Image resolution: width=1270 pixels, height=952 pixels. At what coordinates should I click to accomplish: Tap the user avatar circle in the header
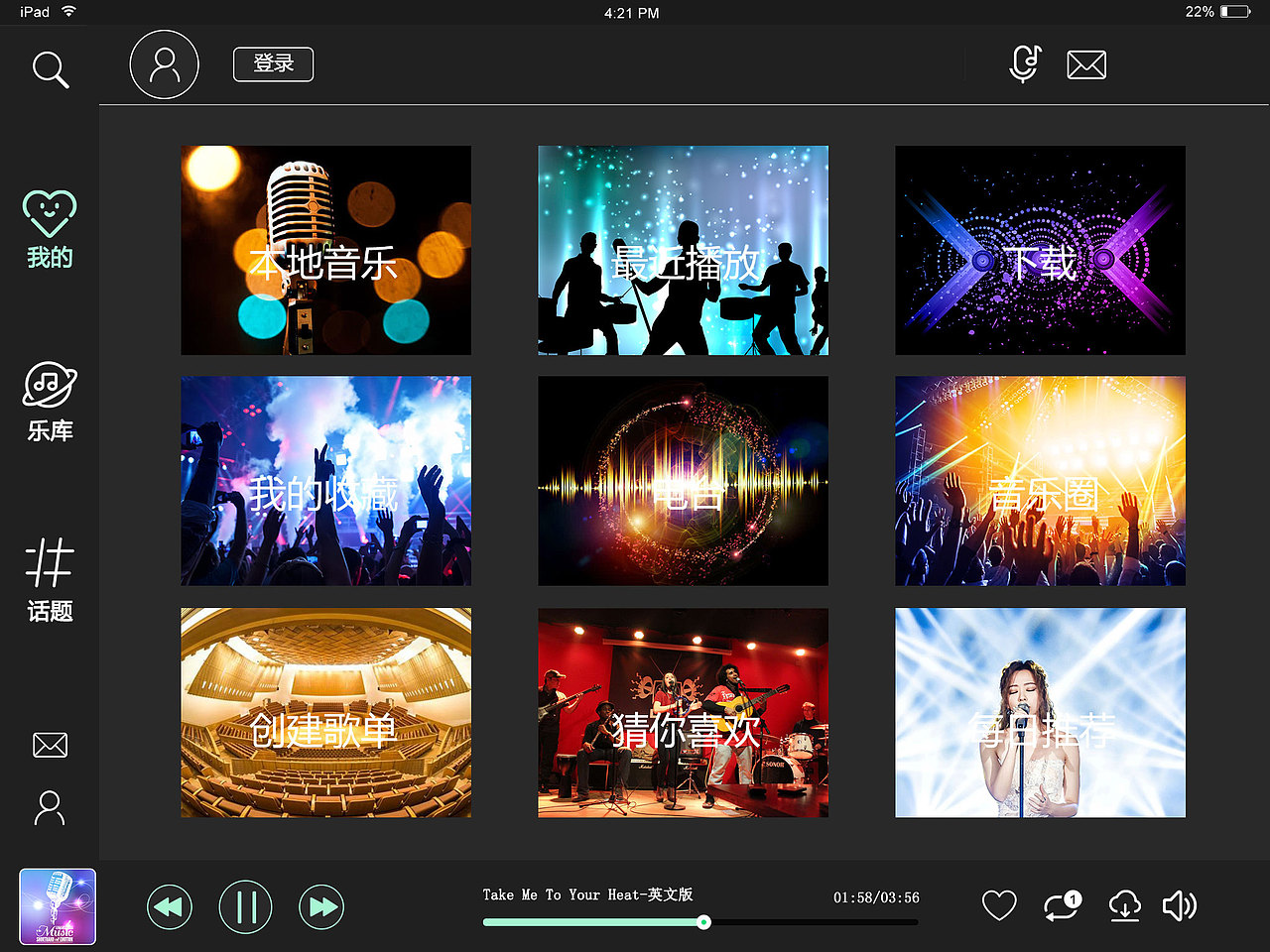(164, 64)
